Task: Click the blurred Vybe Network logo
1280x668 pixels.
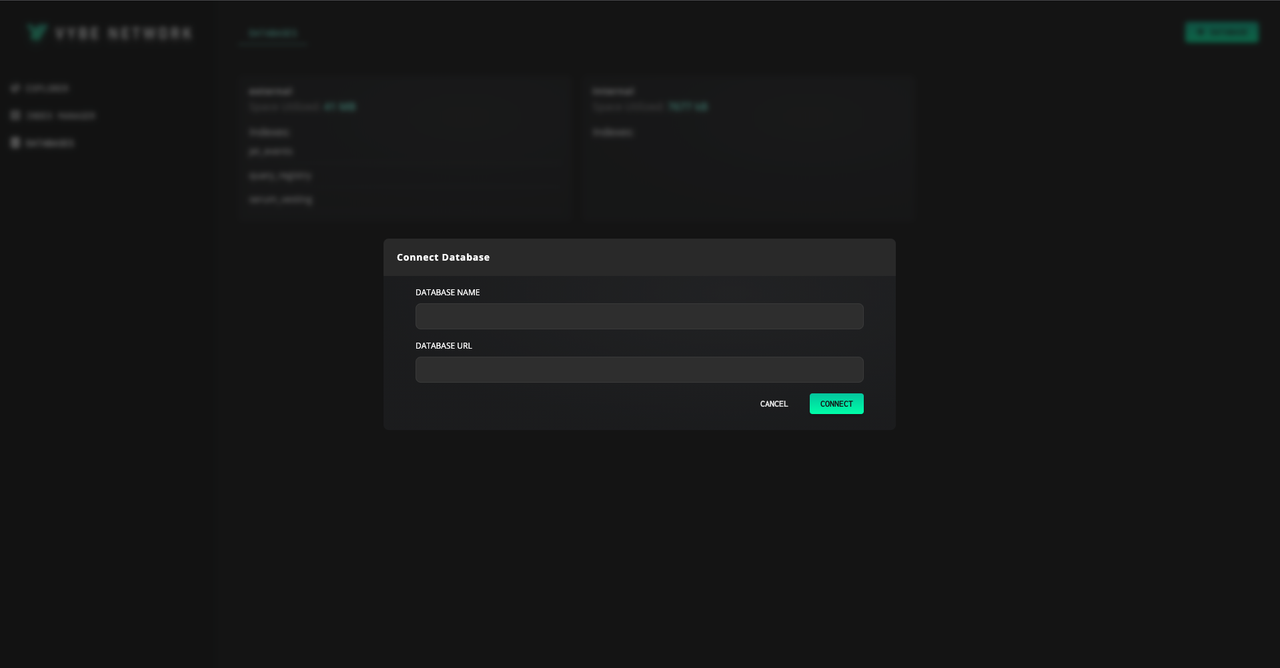Action: (109, 33)
